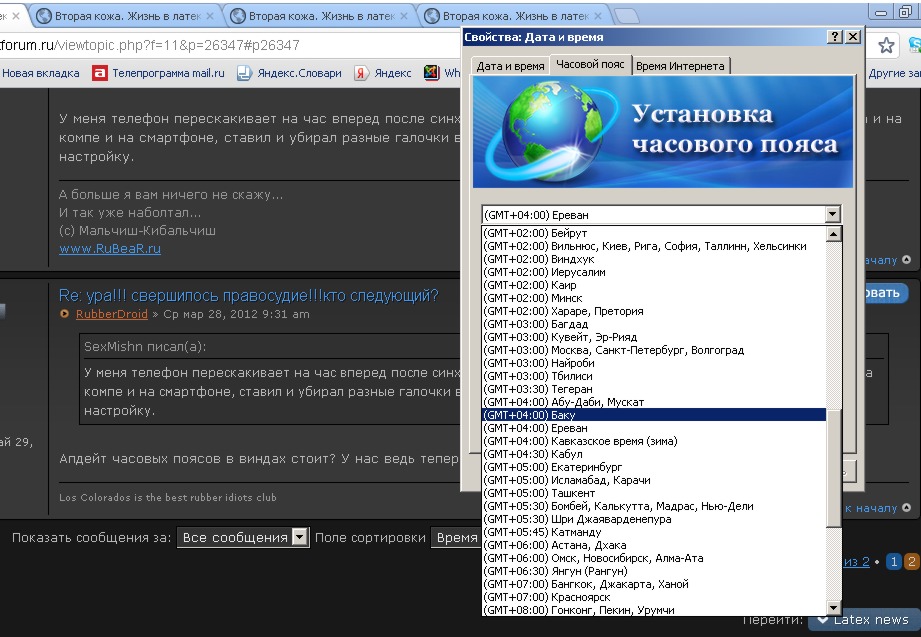Open the RubberDroid author profile link
The height and width of the screenshot is (637, 921).
111,314
